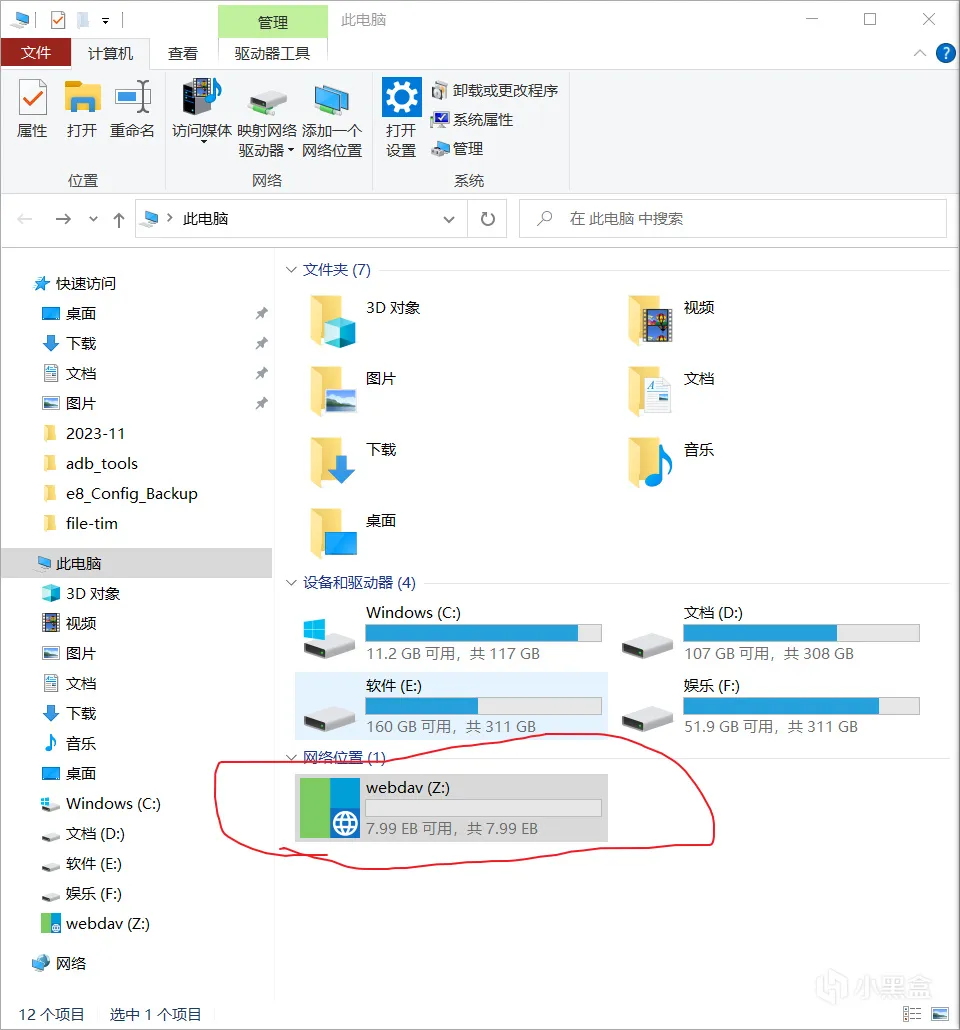Select the 文档 (D:) drive tile
The height and width of the screenshot is (1030, 960).
(x=769, y=633)
